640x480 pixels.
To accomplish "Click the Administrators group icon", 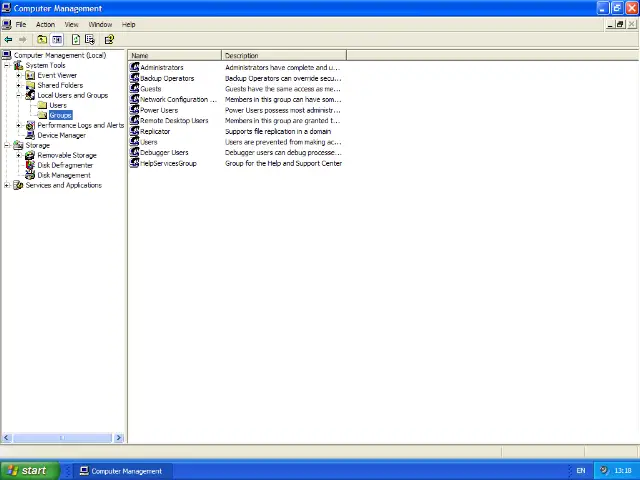I will pos(134,67).
